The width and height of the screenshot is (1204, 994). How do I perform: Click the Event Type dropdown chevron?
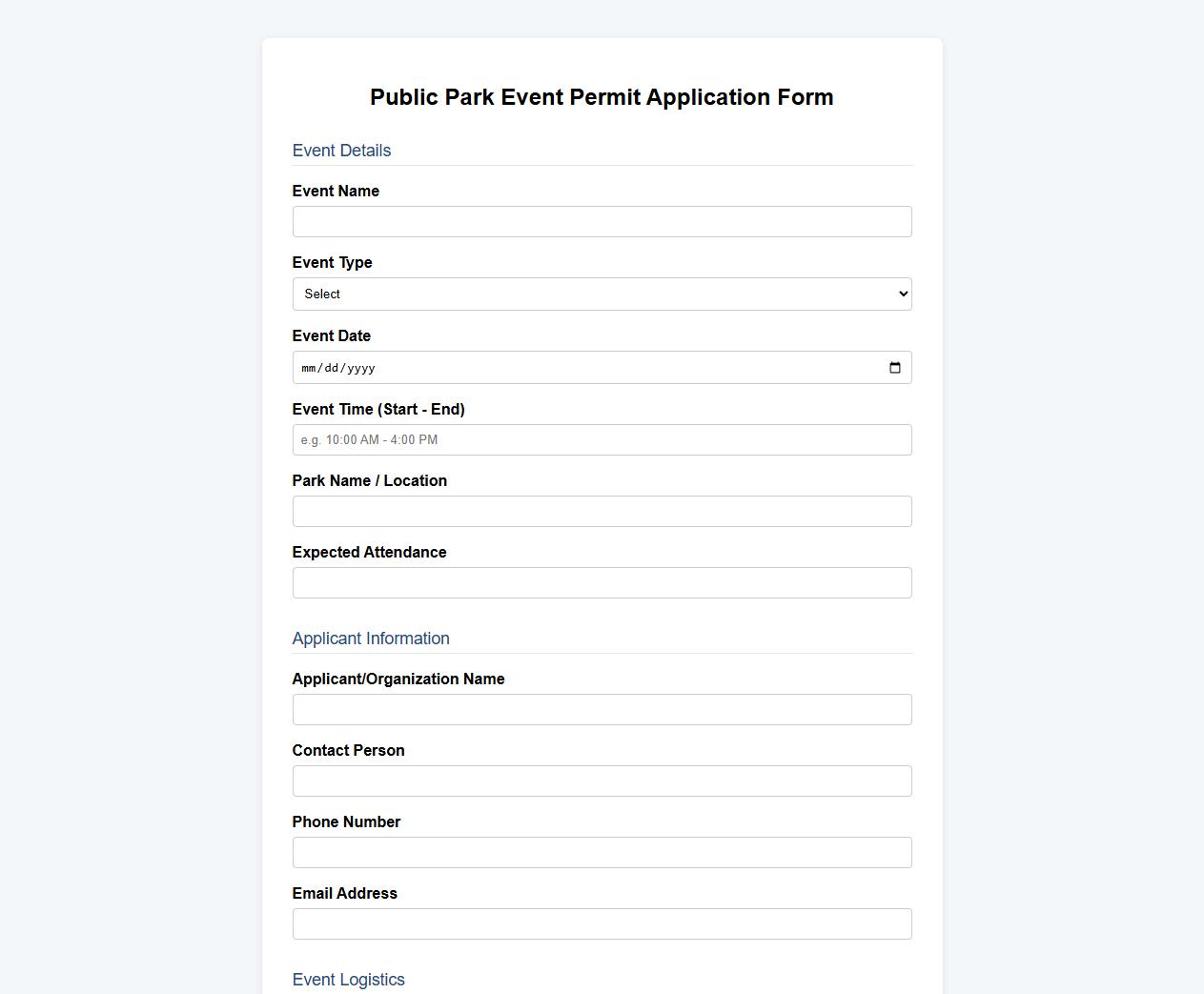click(x=902, y=294)
